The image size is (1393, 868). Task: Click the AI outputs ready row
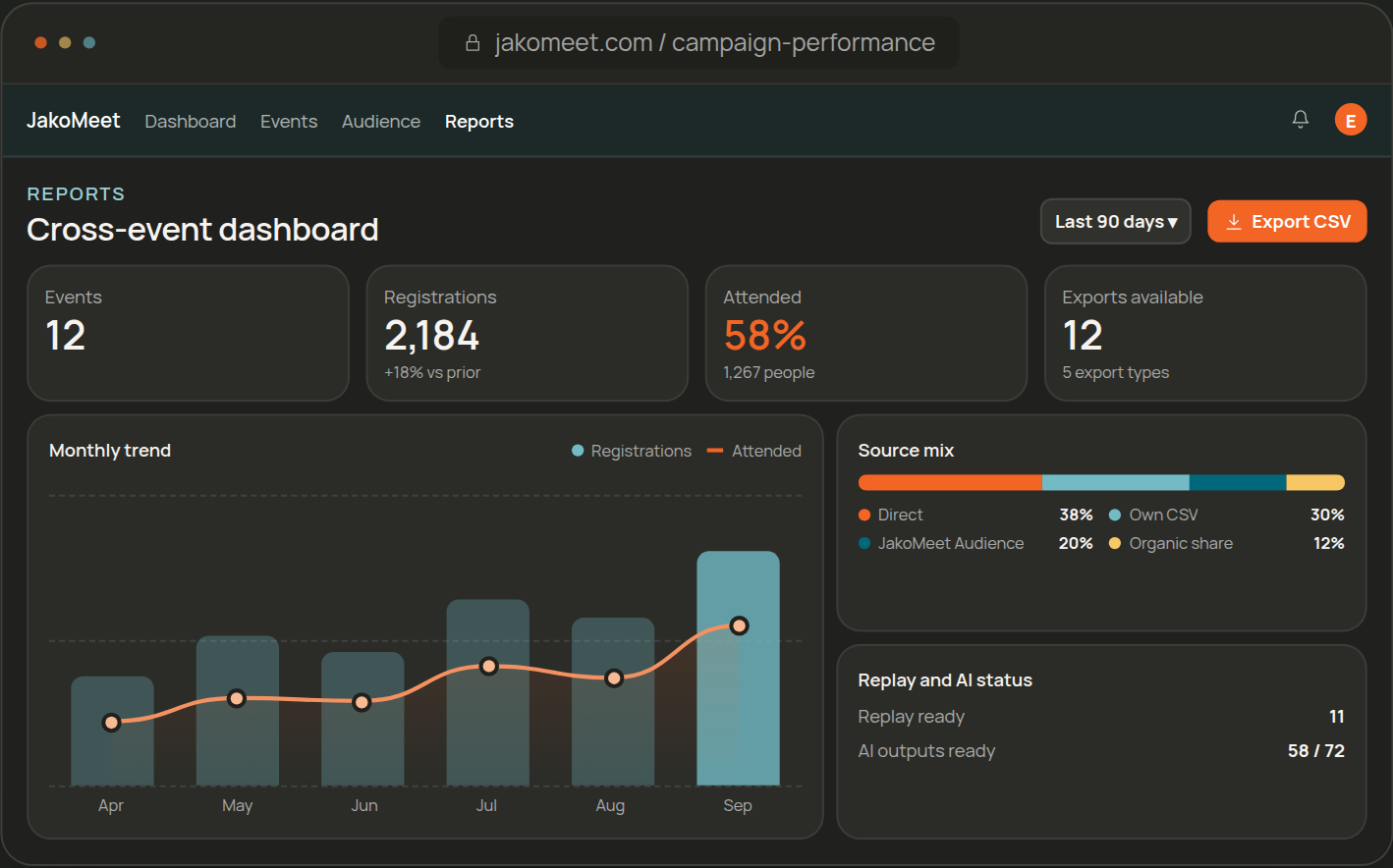coord(1101,751)
